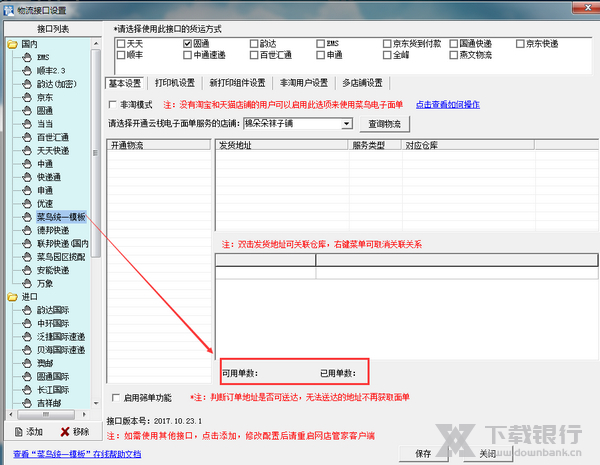This screenshot has height=465, width=600.
Task: Click the hand icon next to 安能快递
Action: pyautogui.click(x=26, y=270)
